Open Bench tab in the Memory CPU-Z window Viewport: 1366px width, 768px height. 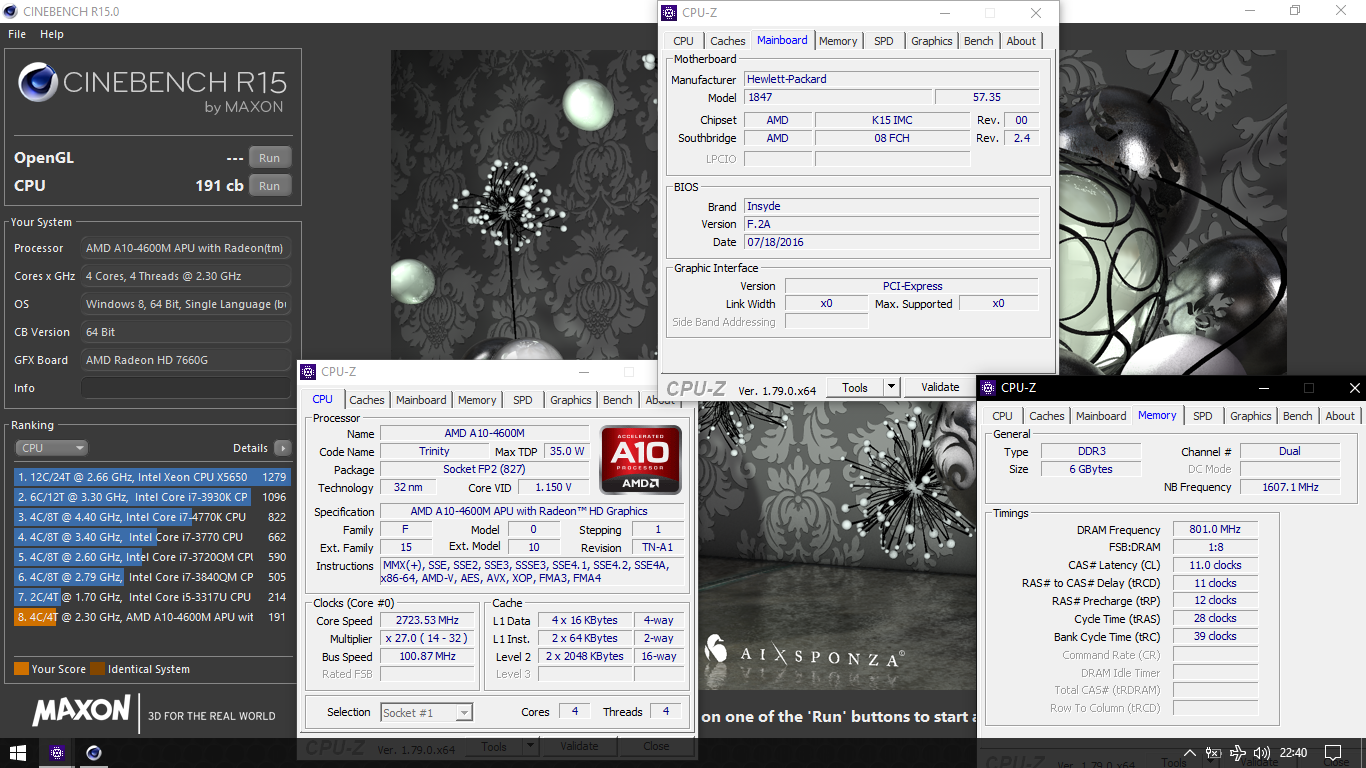(x=1298, y=416)
